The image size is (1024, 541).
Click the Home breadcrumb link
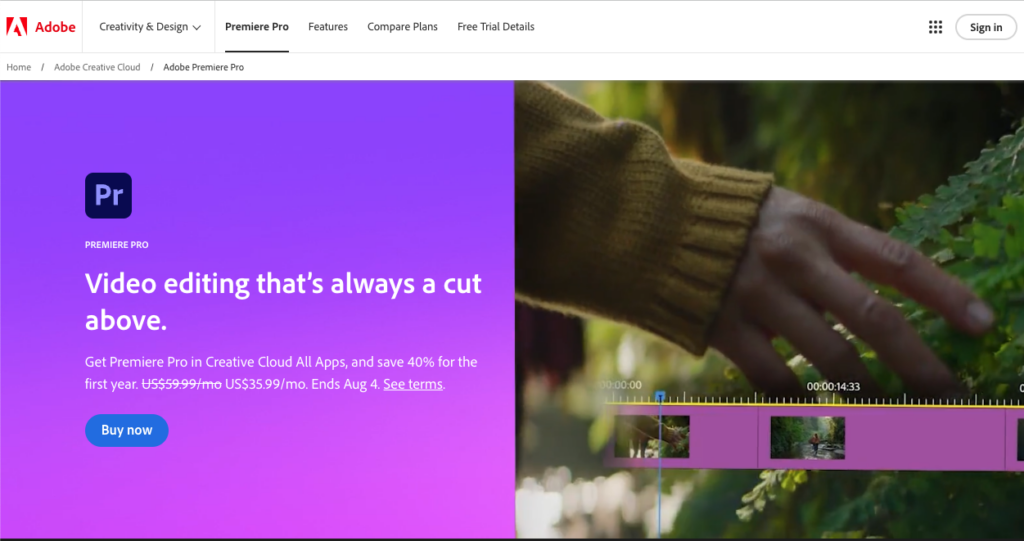click(19, 67)
